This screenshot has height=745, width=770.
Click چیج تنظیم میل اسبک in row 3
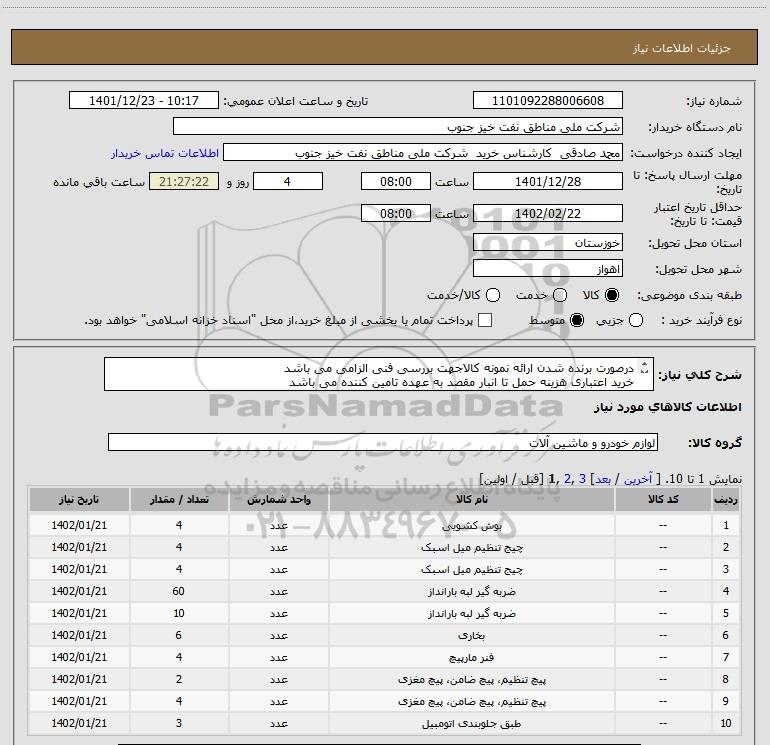471,570
